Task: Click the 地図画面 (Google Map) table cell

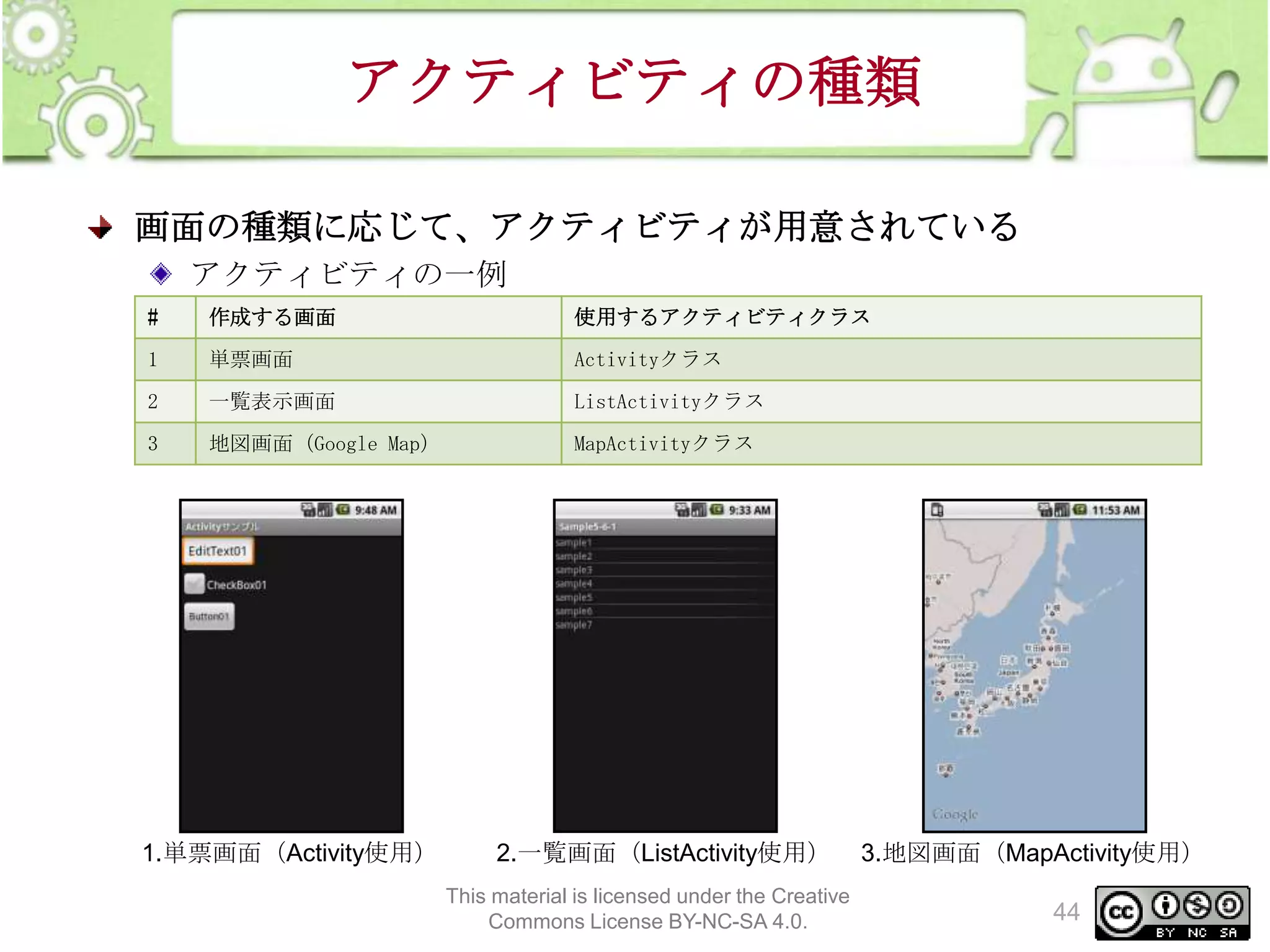Action: pos(378,444)
